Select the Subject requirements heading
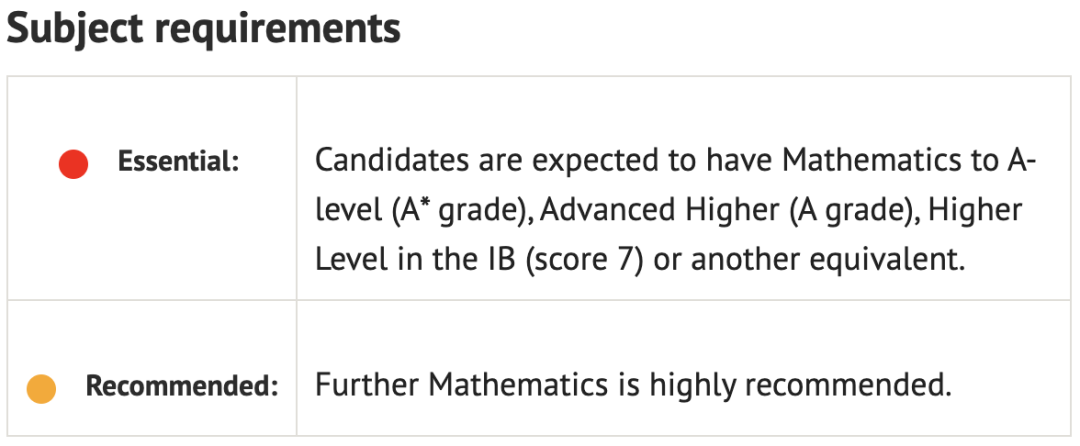 point(203,29)
